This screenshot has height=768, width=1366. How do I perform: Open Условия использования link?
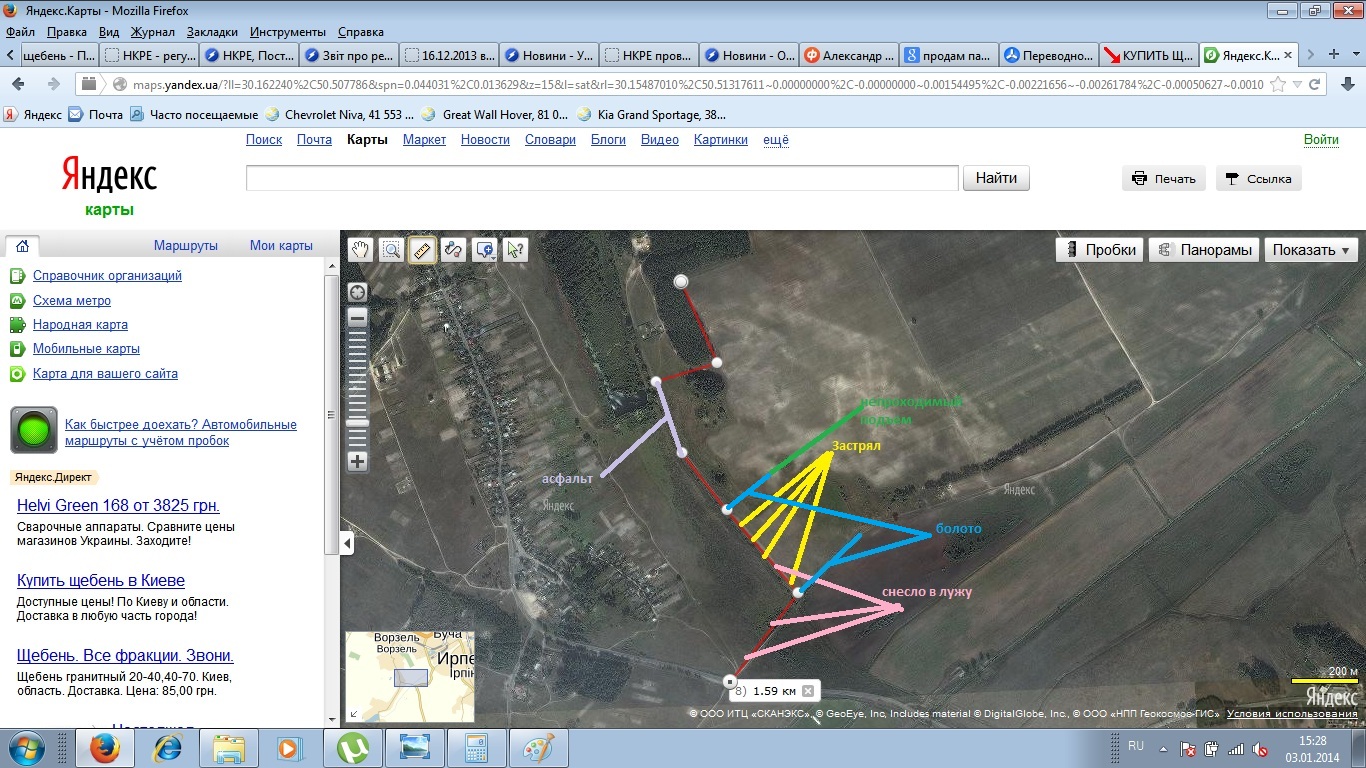click(1292, 714)
